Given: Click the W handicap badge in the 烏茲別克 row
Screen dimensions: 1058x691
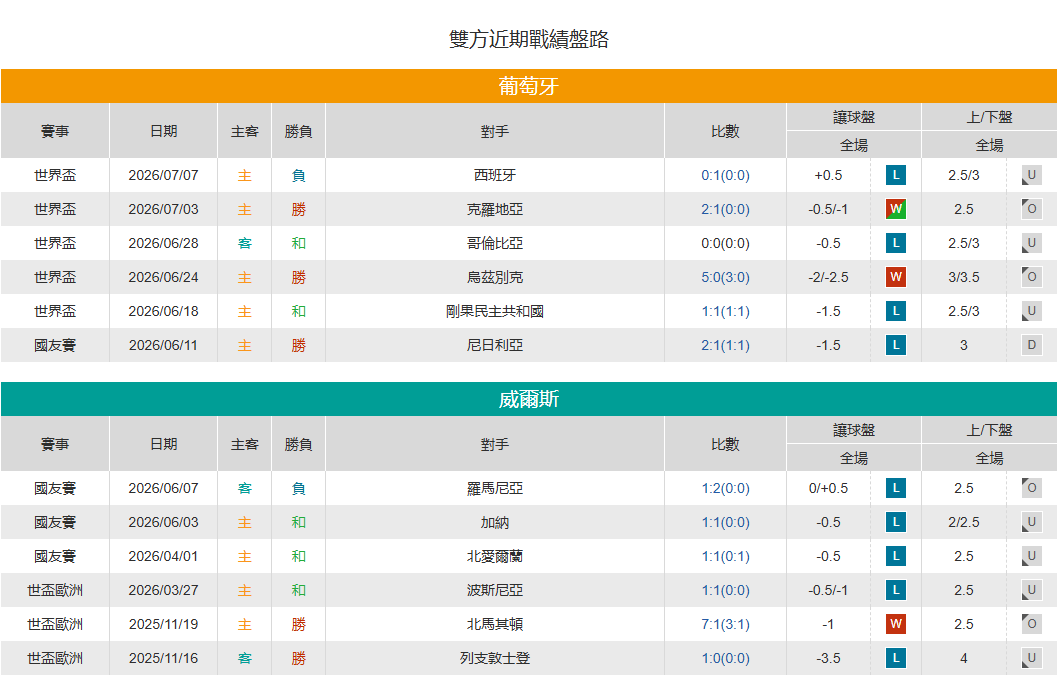Looking at the screenshot, I should coord(895,277).
